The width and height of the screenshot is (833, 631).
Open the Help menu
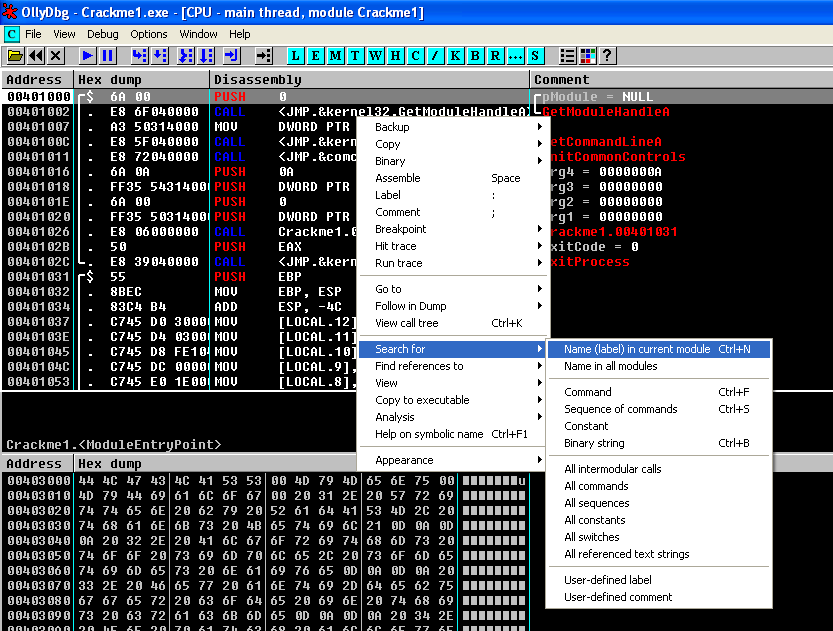click(240, 34)
